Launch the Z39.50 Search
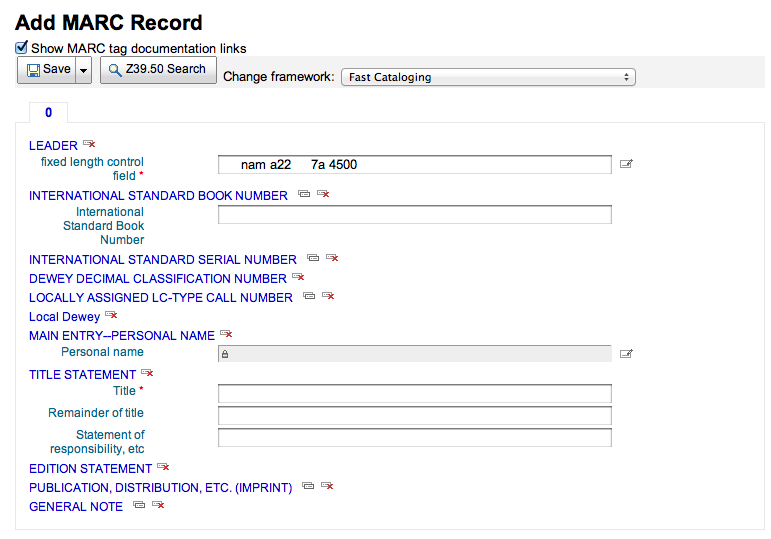Screen dimensions: 771x539 pyautogui.click(x=158, y=70)
